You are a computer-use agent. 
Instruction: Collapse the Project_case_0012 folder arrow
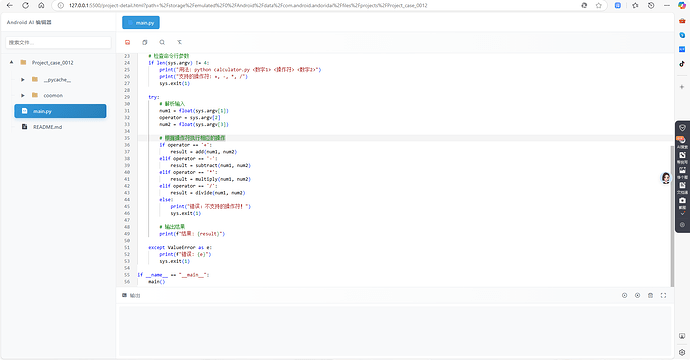[11, 62]
